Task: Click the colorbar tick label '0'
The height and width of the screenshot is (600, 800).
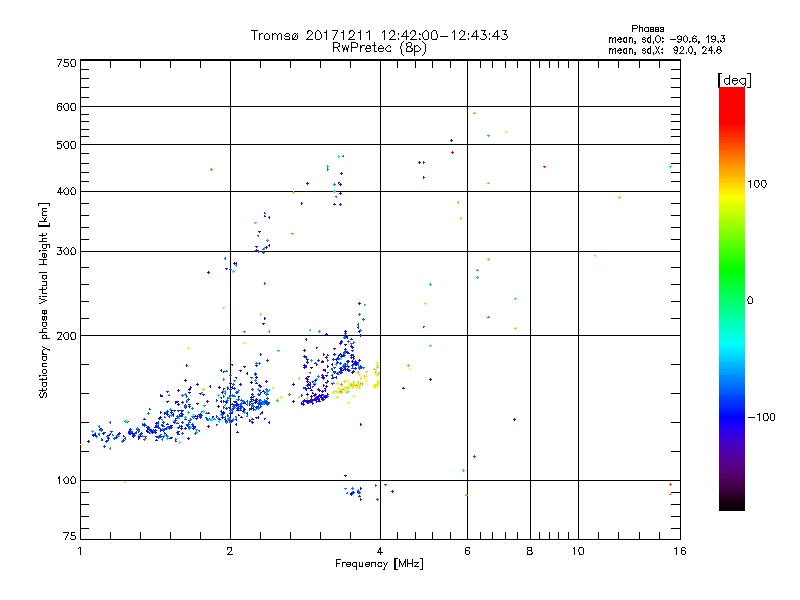Action: point(750,301)
